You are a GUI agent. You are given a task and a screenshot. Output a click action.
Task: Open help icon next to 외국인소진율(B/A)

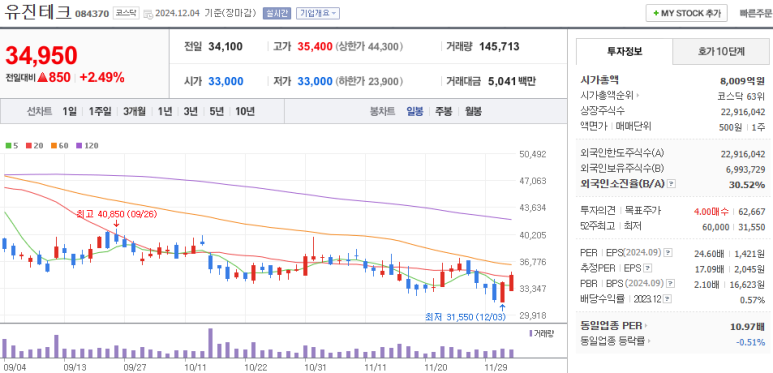[x=671, y=184]
